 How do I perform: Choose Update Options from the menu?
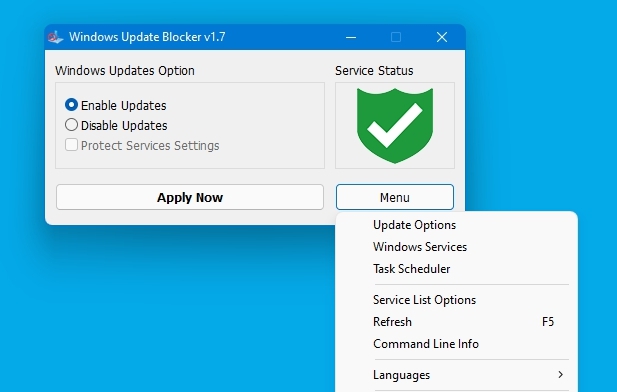tap(456, 225)
